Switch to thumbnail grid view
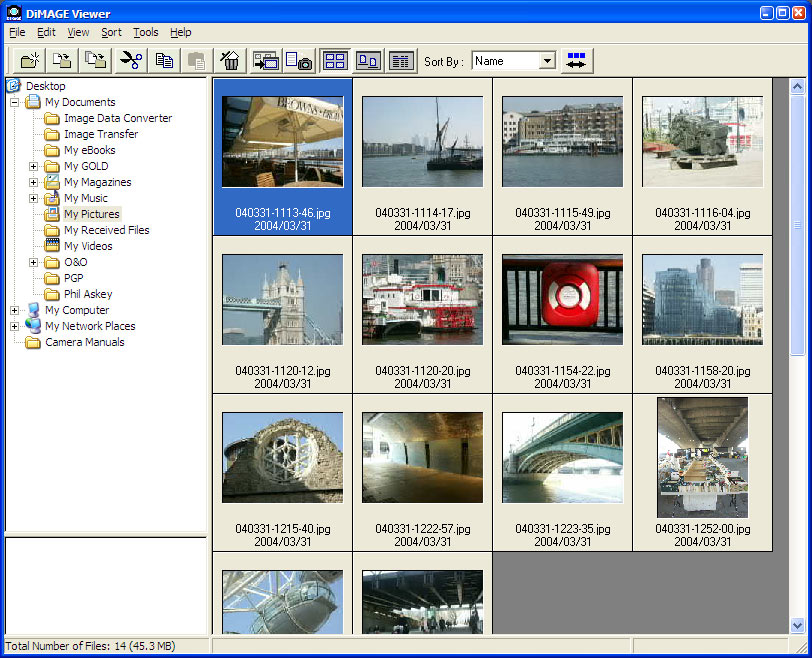Viewport: 812px width, 658px height. (335, 61)
